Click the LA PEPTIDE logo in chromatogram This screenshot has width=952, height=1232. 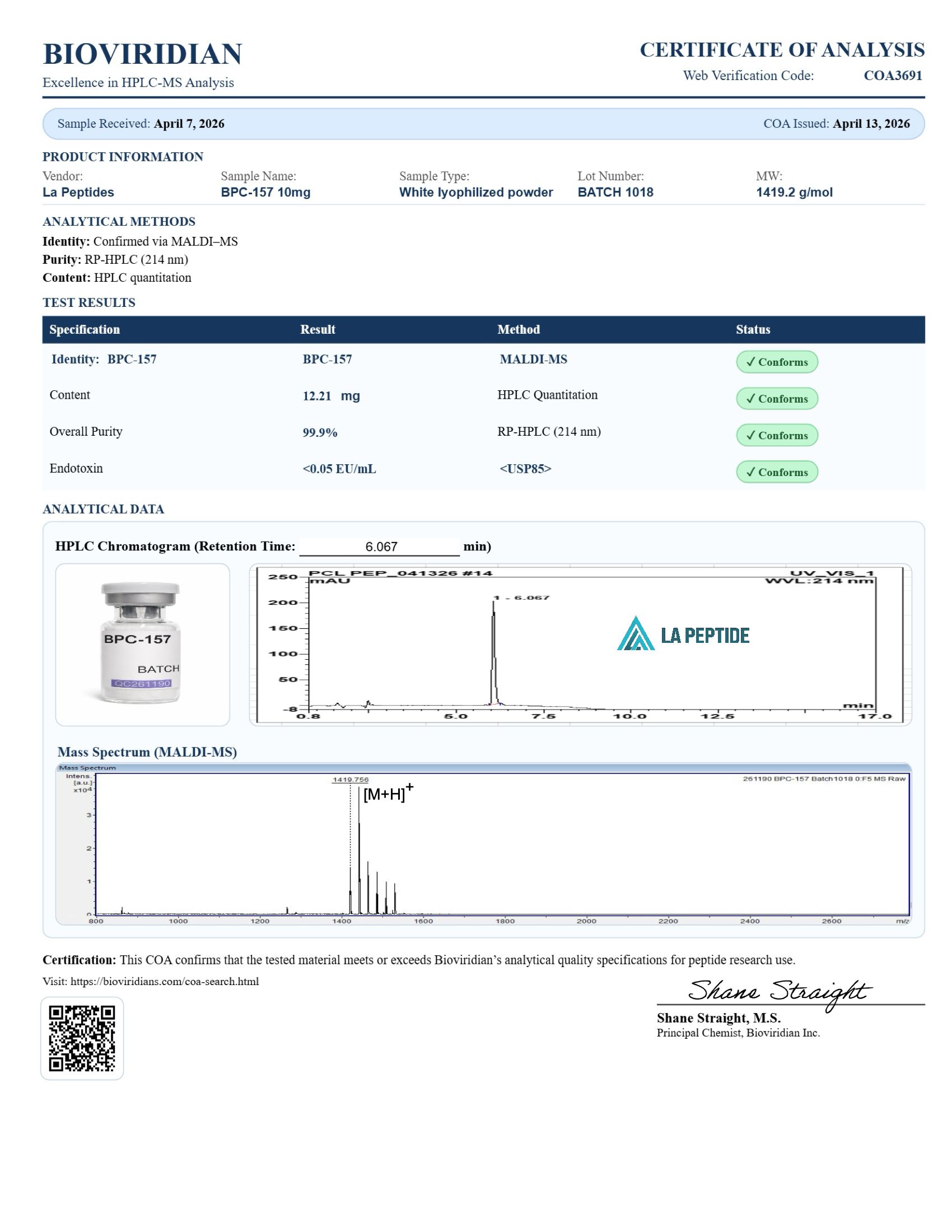coord(683,634)
